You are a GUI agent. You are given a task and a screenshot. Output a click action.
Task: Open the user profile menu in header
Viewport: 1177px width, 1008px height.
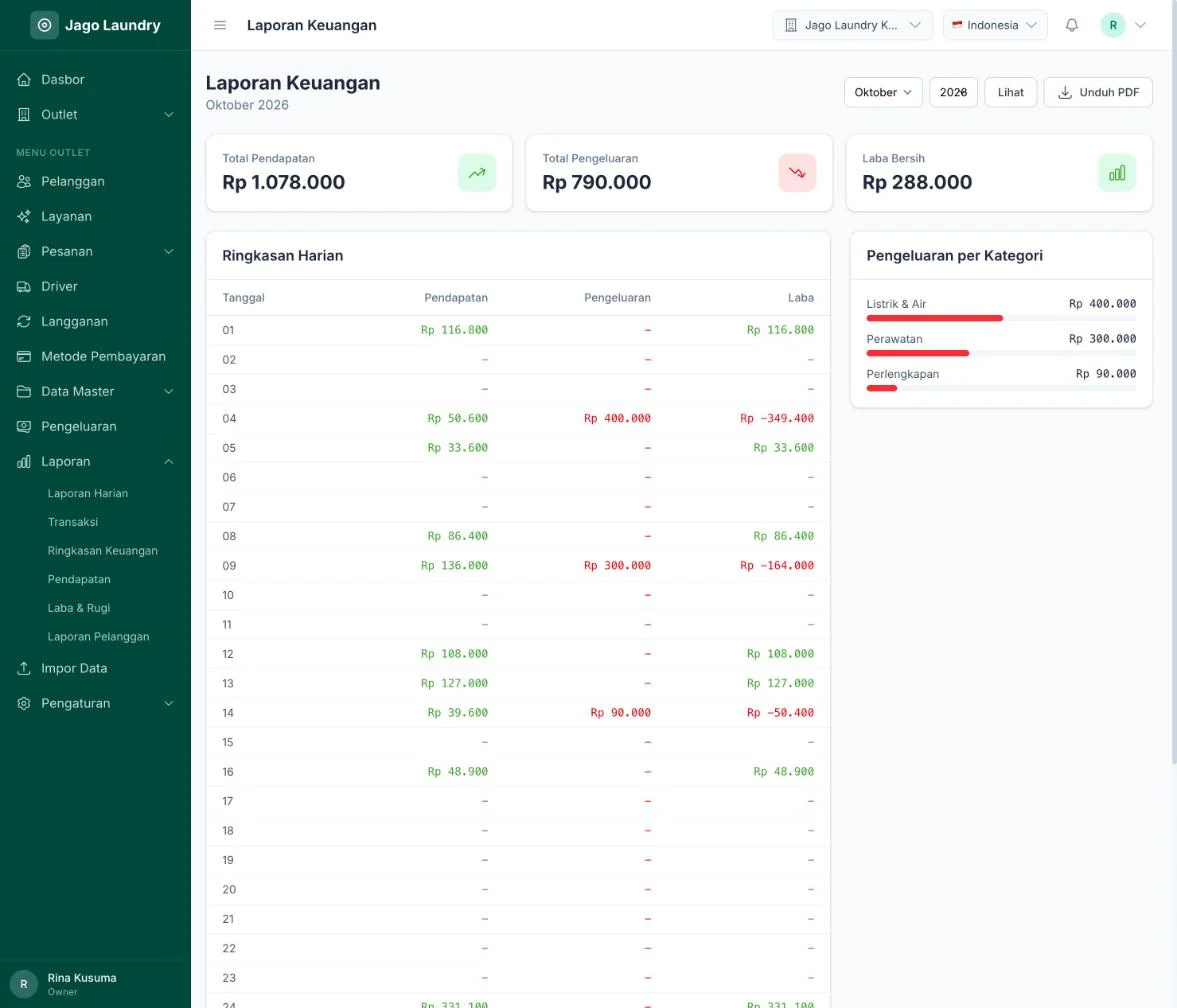pyautogui.click(x=1124, y=25)
